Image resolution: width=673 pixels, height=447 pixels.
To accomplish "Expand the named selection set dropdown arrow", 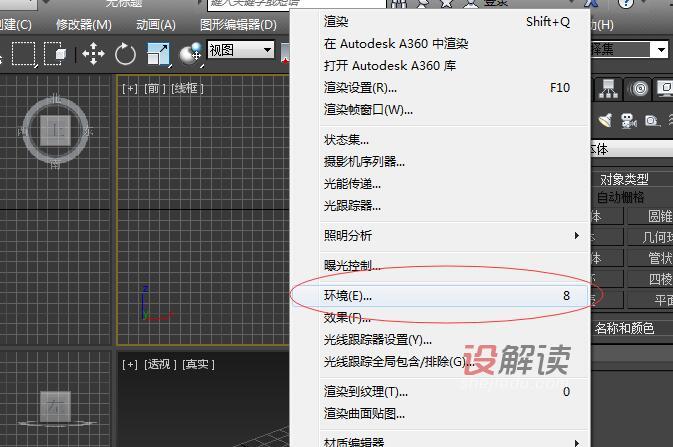I will click(x=661, y=50).
